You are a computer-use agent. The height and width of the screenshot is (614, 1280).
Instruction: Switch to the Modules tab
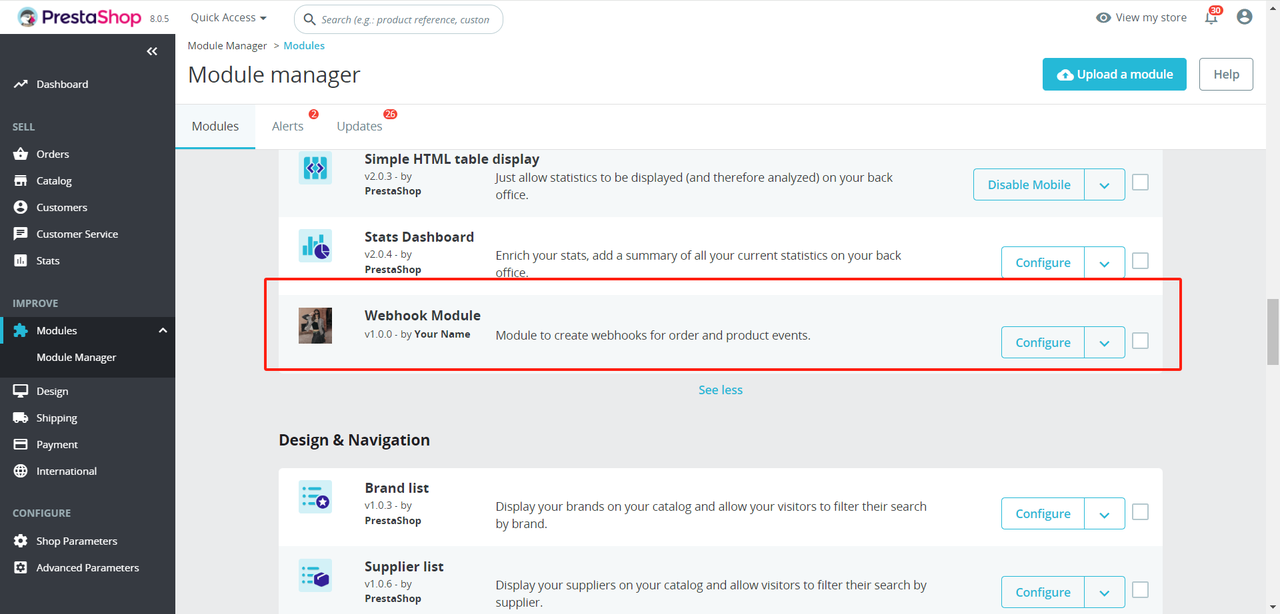click(215, 126)
